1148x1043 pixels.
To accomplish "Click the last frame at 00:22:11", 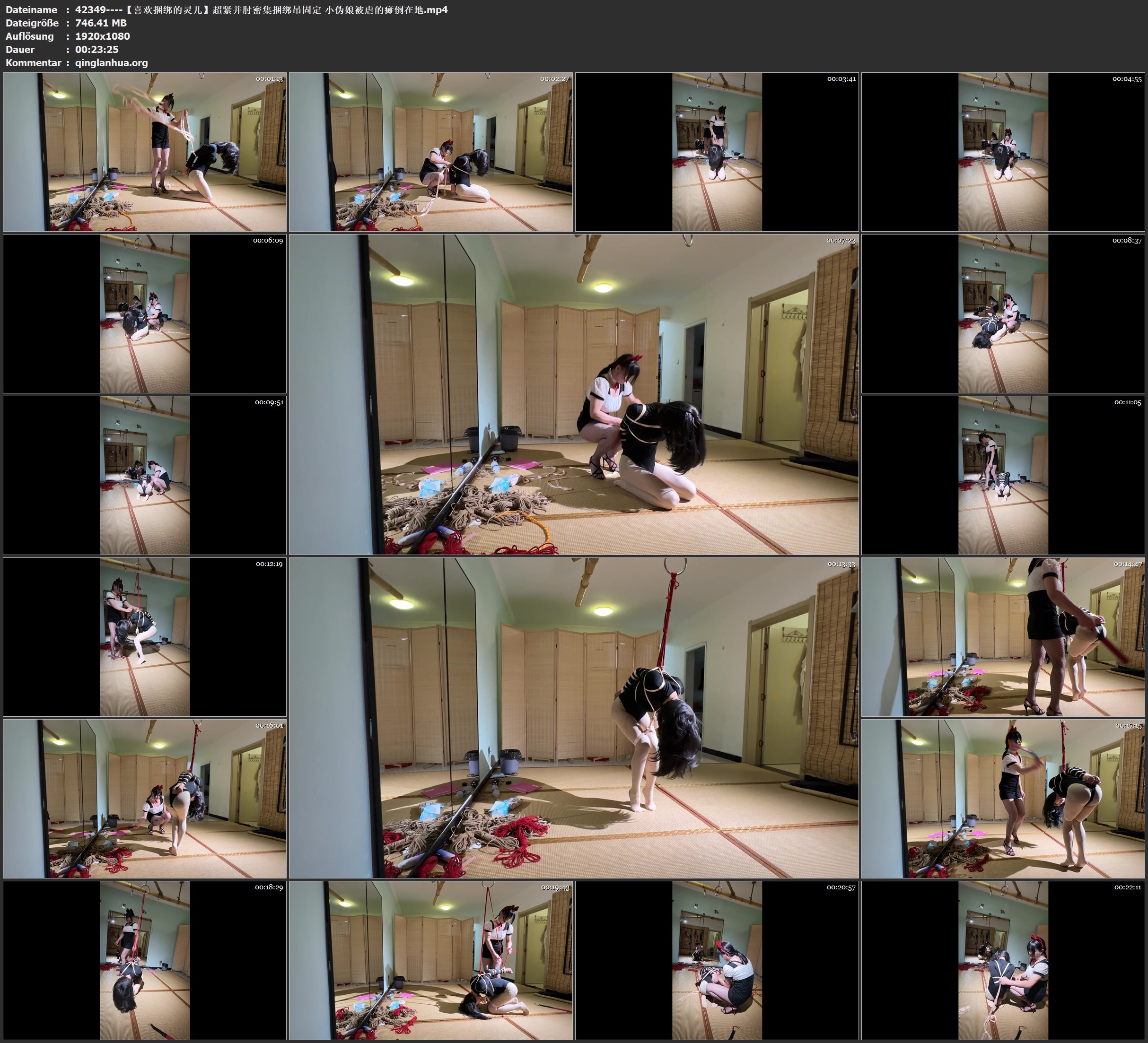I will pyautogui.click(x=1003, y=960).
